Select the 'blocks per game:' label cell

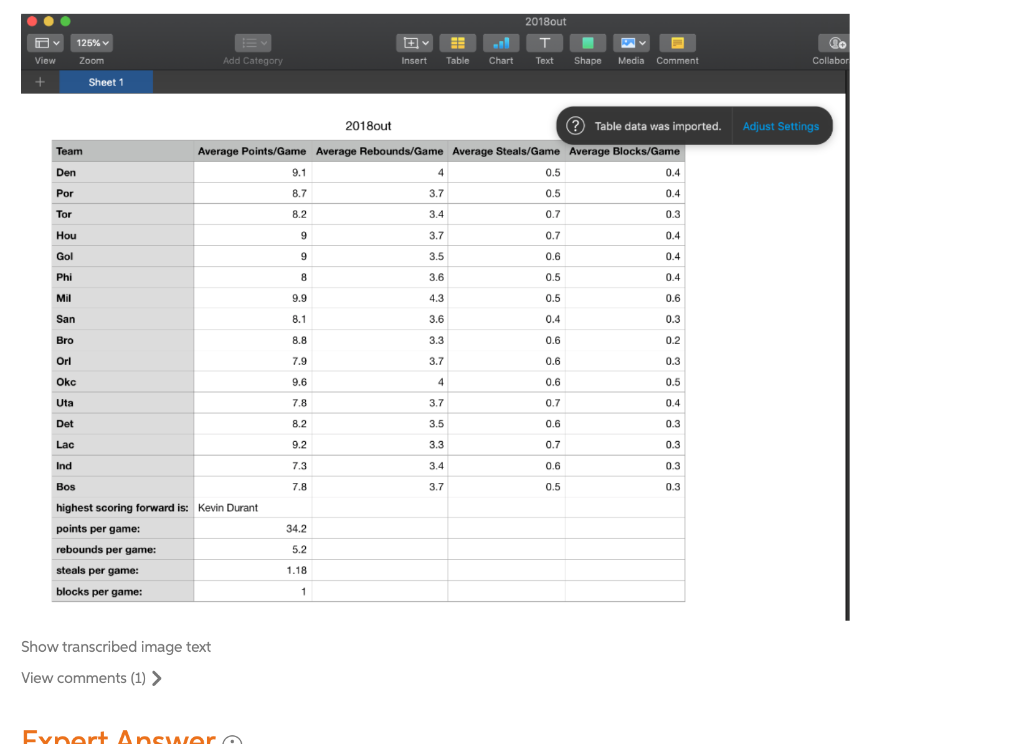coord(123,591)
